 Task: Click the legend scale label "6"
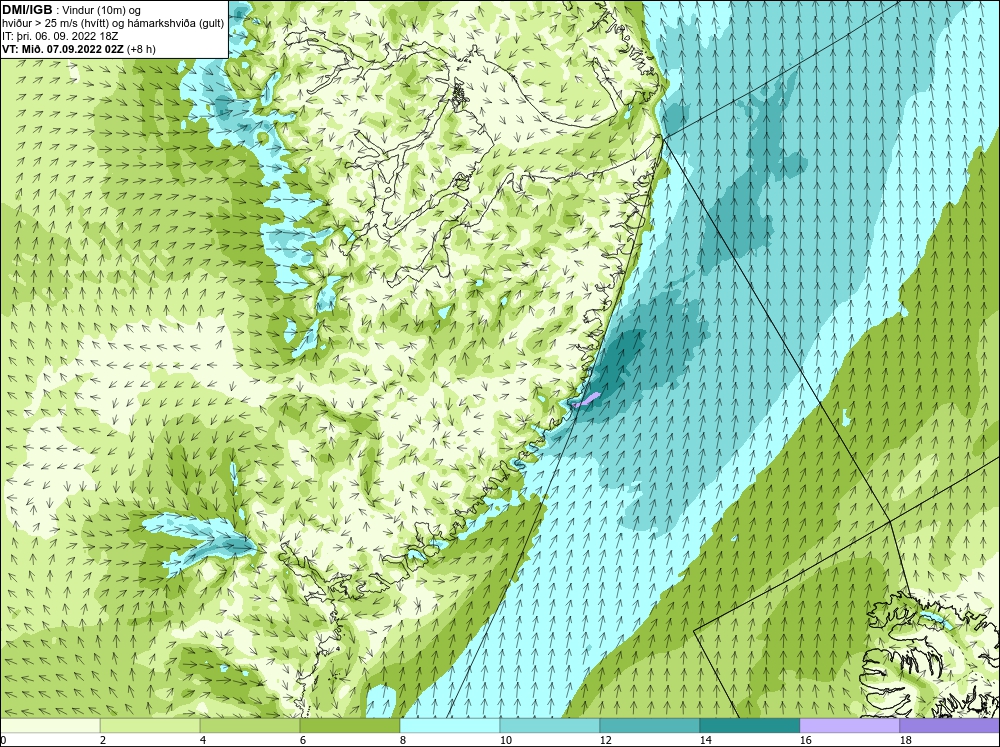tap(303, 740)
